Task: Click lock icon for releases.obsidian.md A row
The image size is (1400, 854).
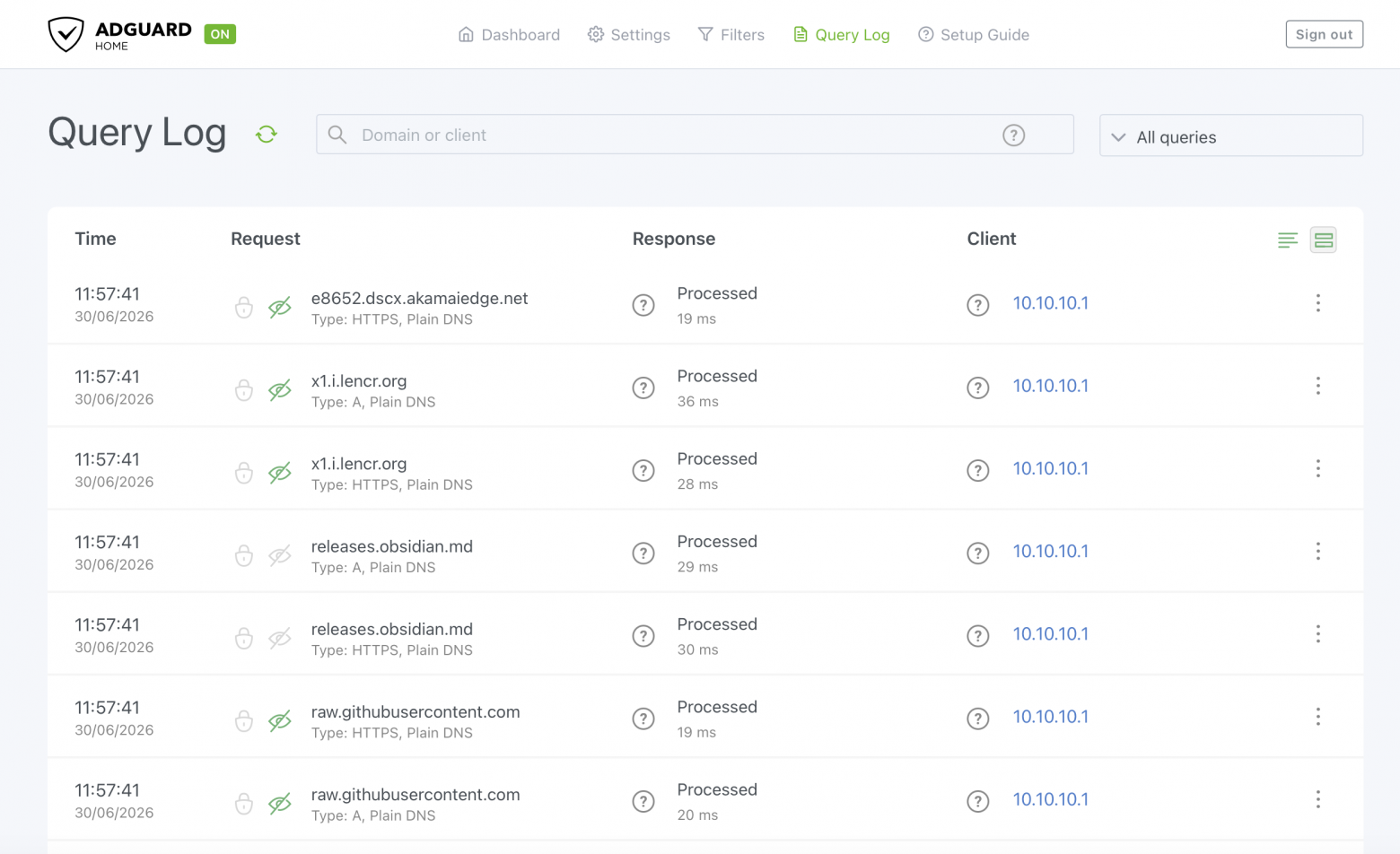Action: [244, 555]
